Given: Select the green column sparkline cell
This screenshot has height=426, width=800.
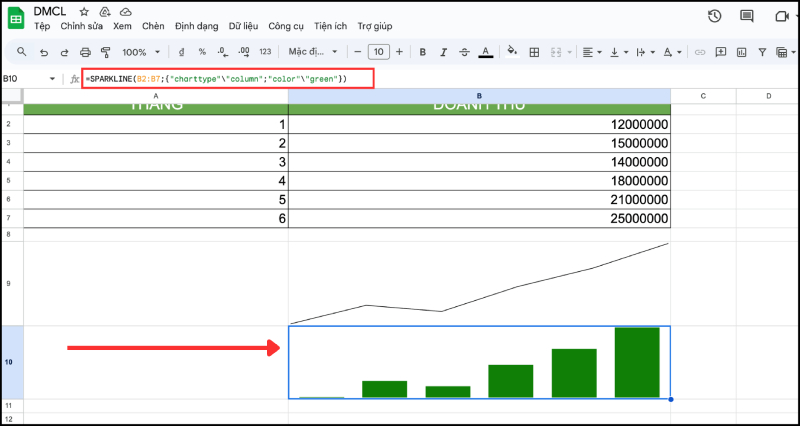Looking at the screenshot, I should click(480, 362).
